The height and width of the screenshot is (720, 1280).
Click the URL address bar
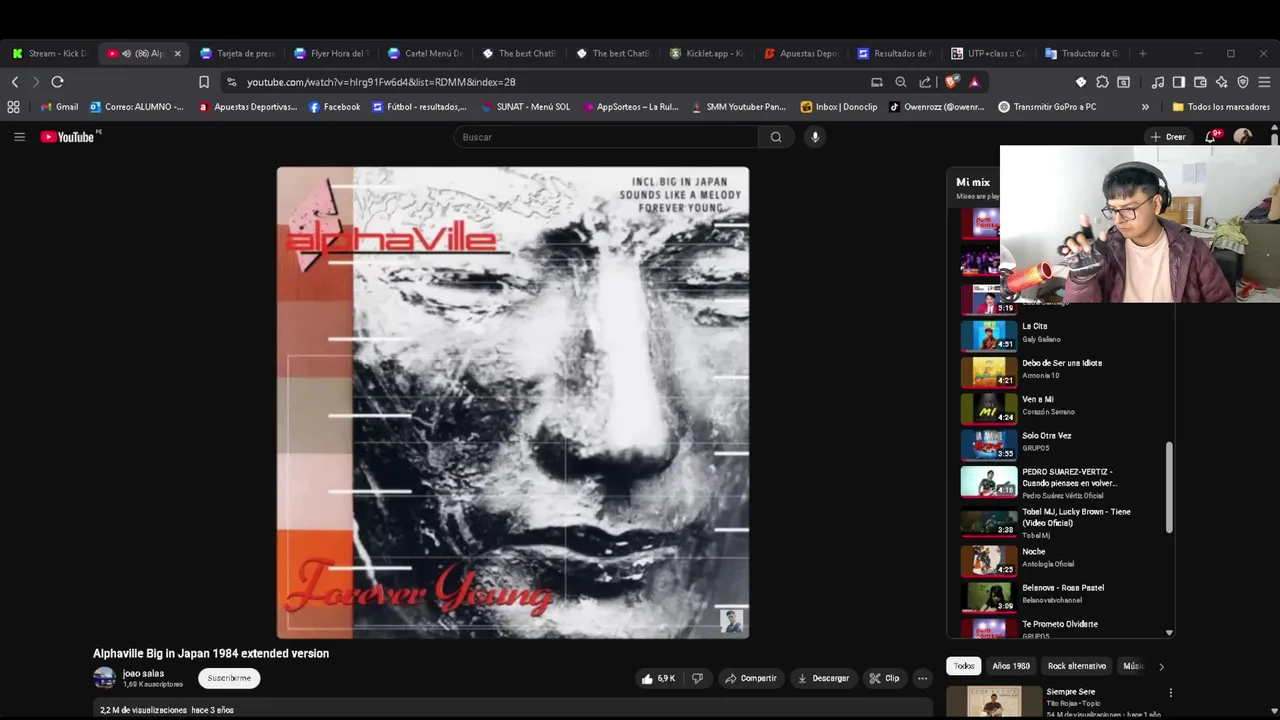point(550,82)
